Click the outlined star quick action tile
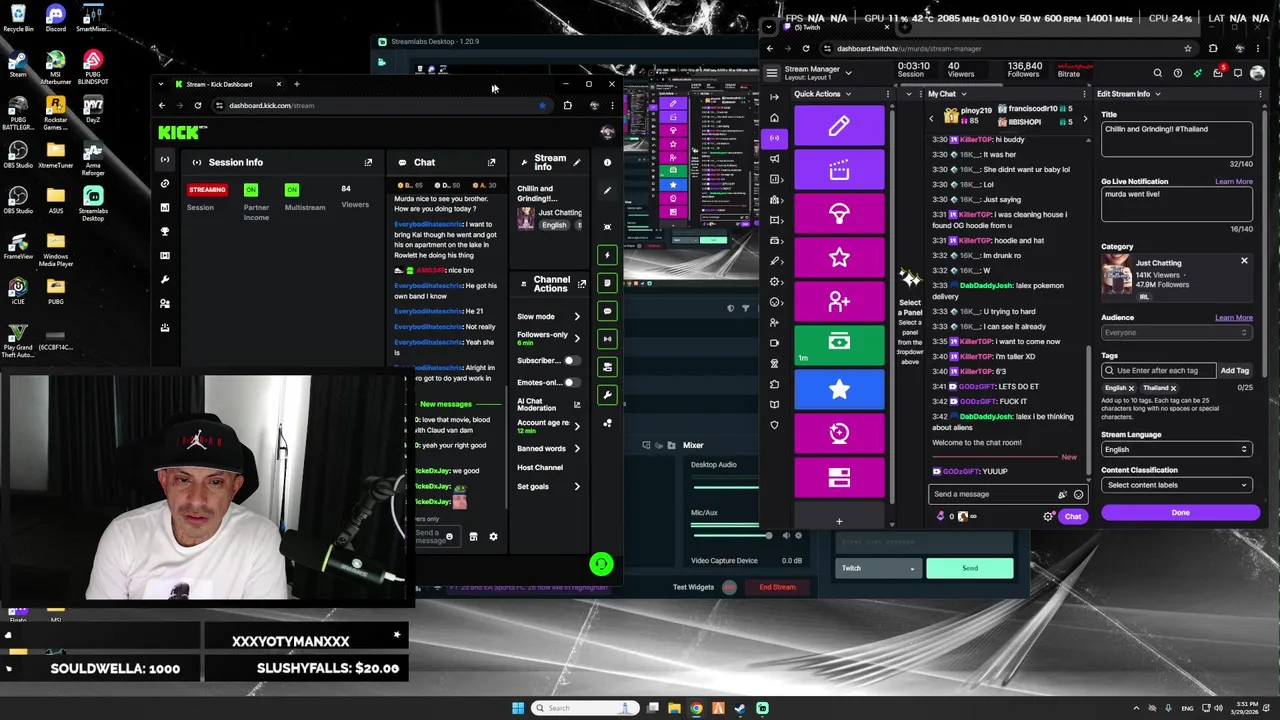Screen dimensions: 1280x720 (x=839, y=258)
